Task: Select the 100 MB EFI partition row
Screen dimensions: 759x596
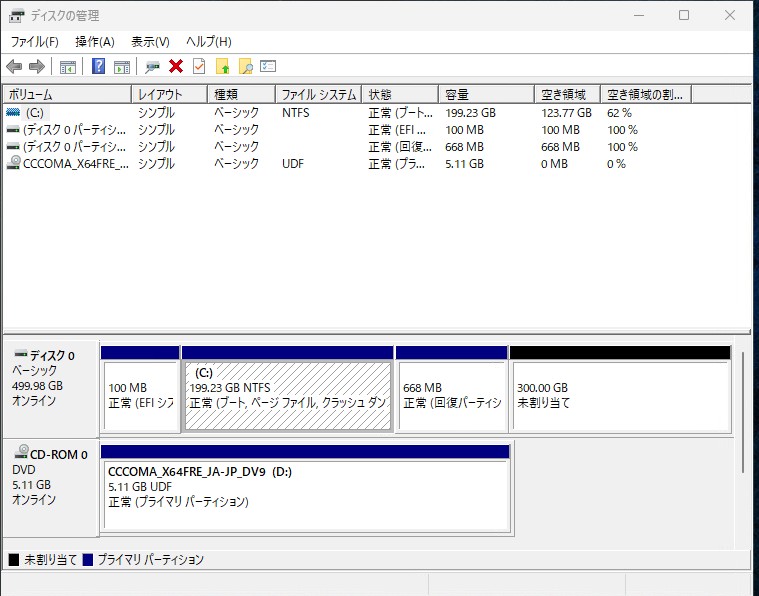Action: 348,130
